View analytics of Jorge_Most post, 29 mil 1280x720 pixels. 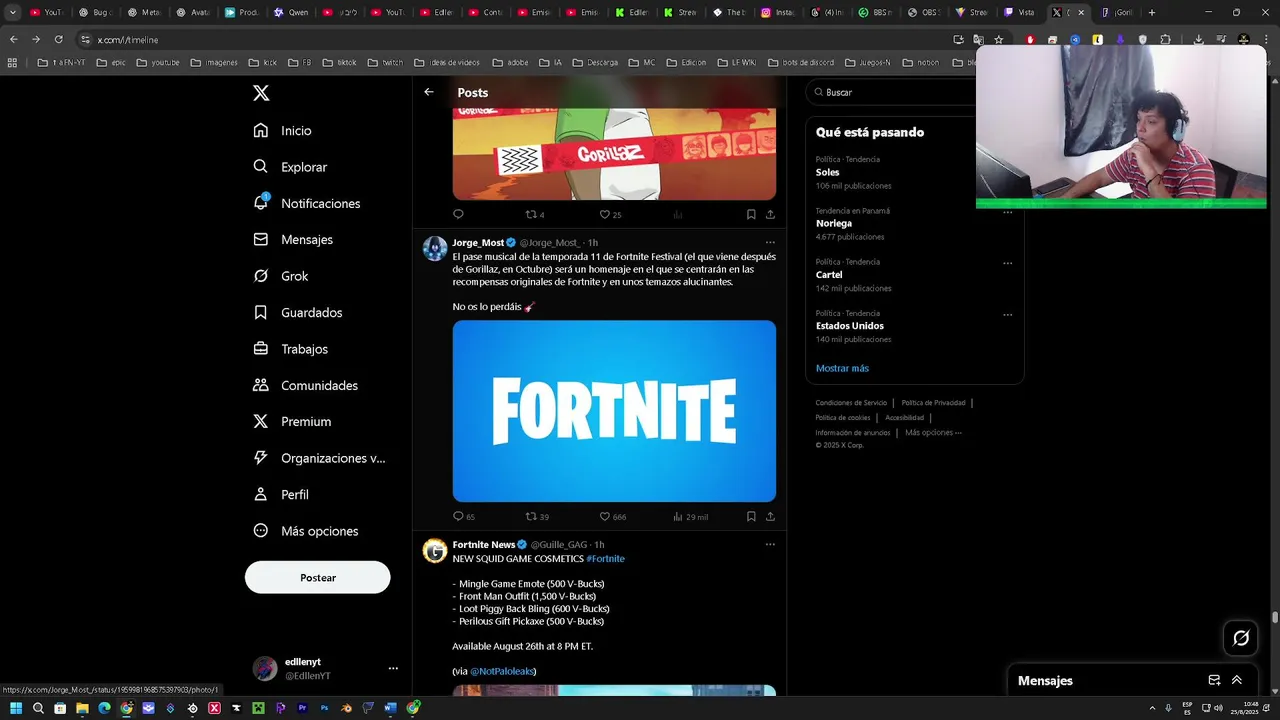(690, 517)
